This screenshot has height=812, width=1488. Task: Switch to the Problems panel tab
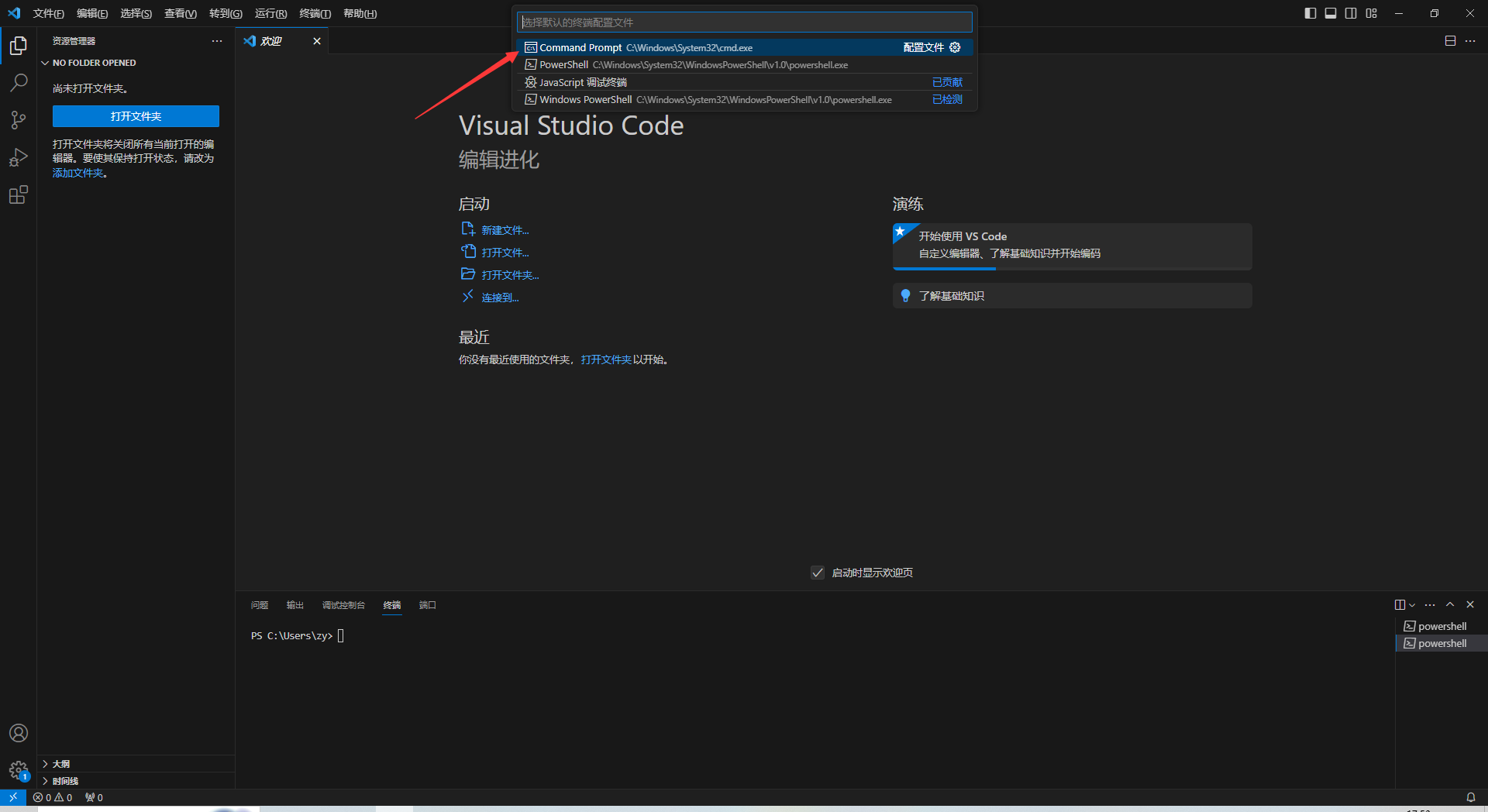(x=260, y=605)
